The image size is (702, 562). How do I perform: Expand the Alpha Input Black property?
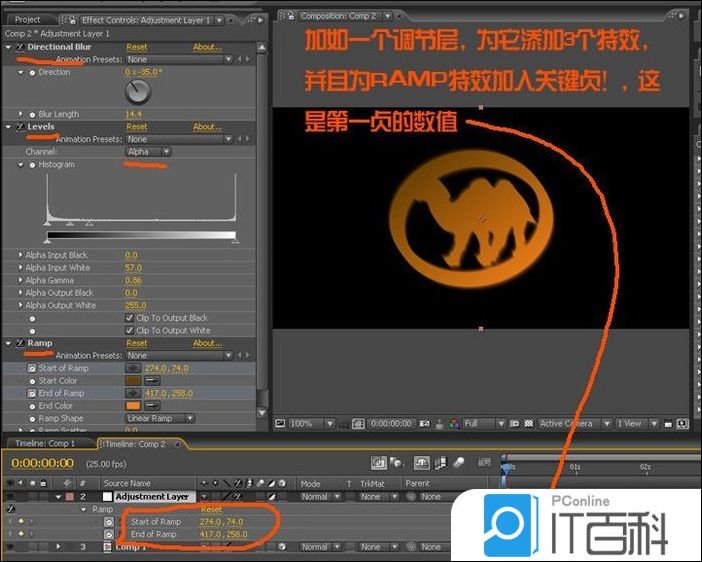tap(20, 254)
